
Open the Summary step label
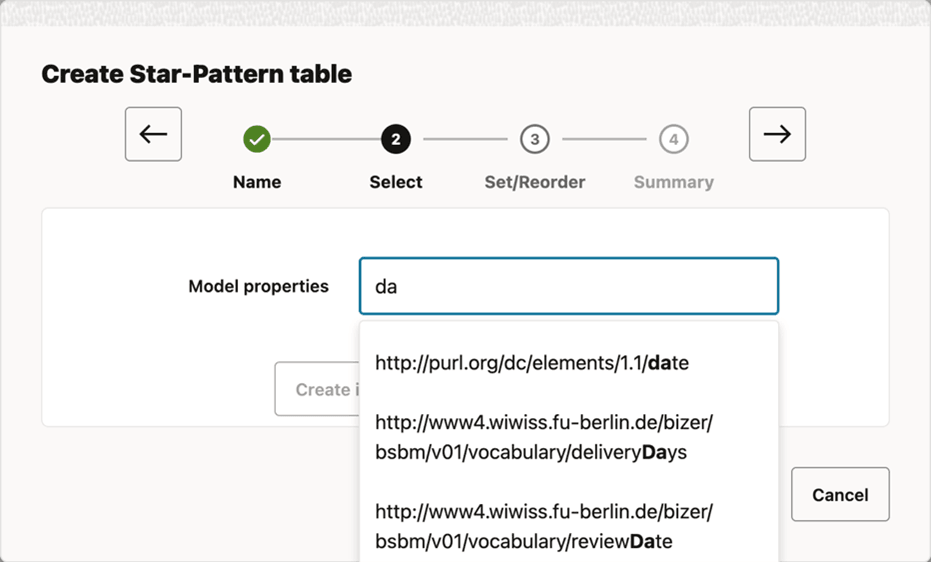pos(674,182)
